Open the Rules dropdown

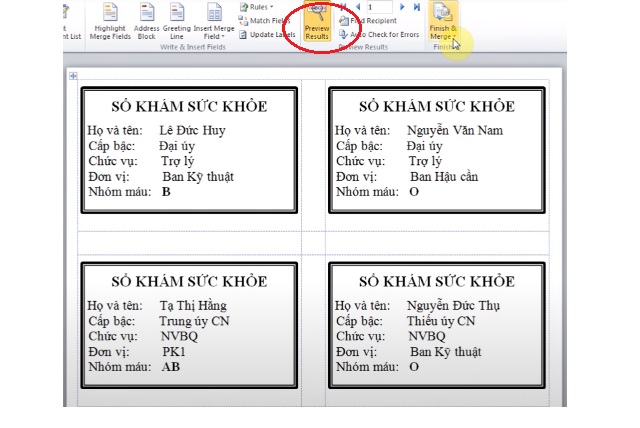click(x=256, y=7)
